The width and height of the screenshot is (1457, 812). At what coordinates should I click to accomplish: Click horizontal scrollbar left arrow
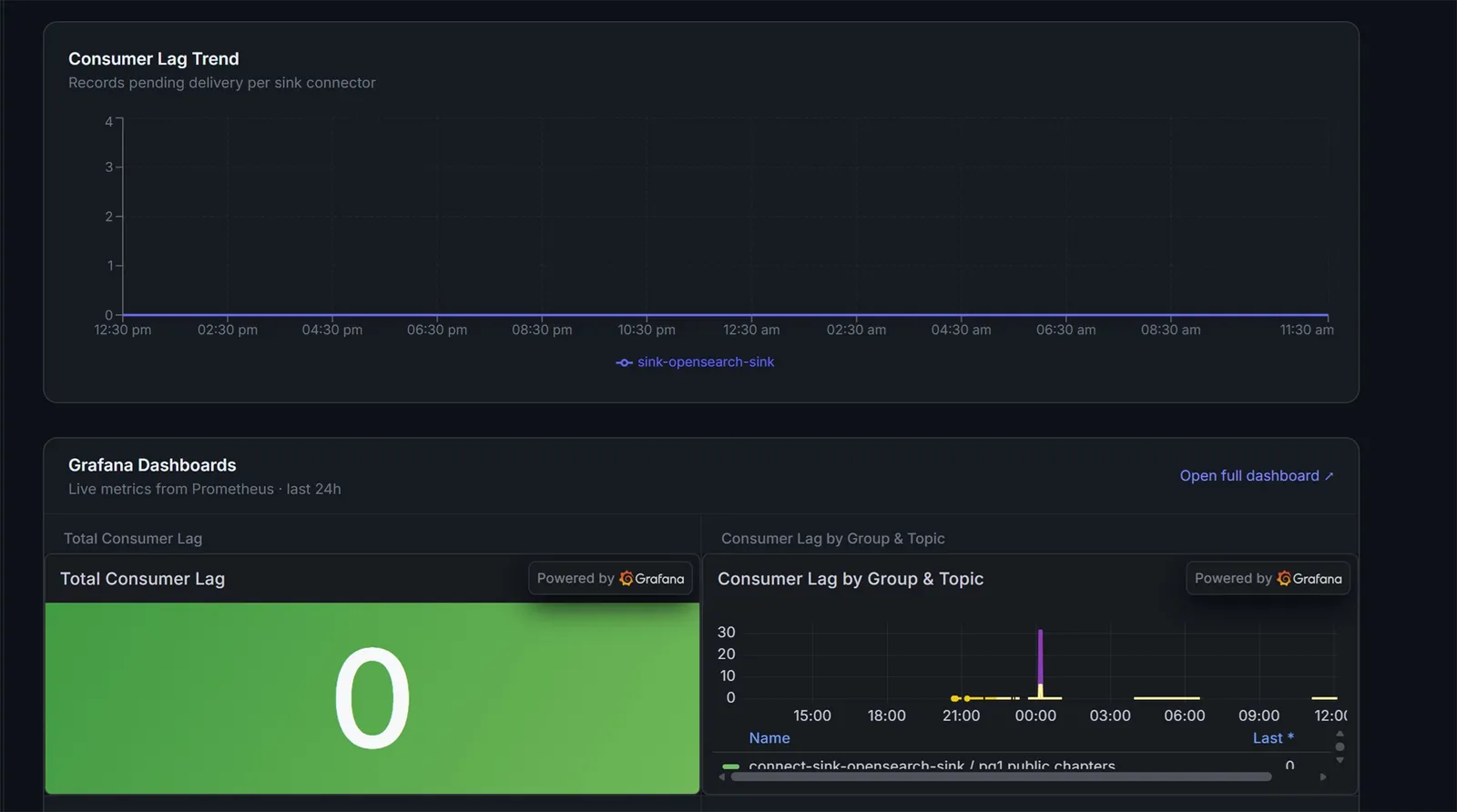point(722,776)
